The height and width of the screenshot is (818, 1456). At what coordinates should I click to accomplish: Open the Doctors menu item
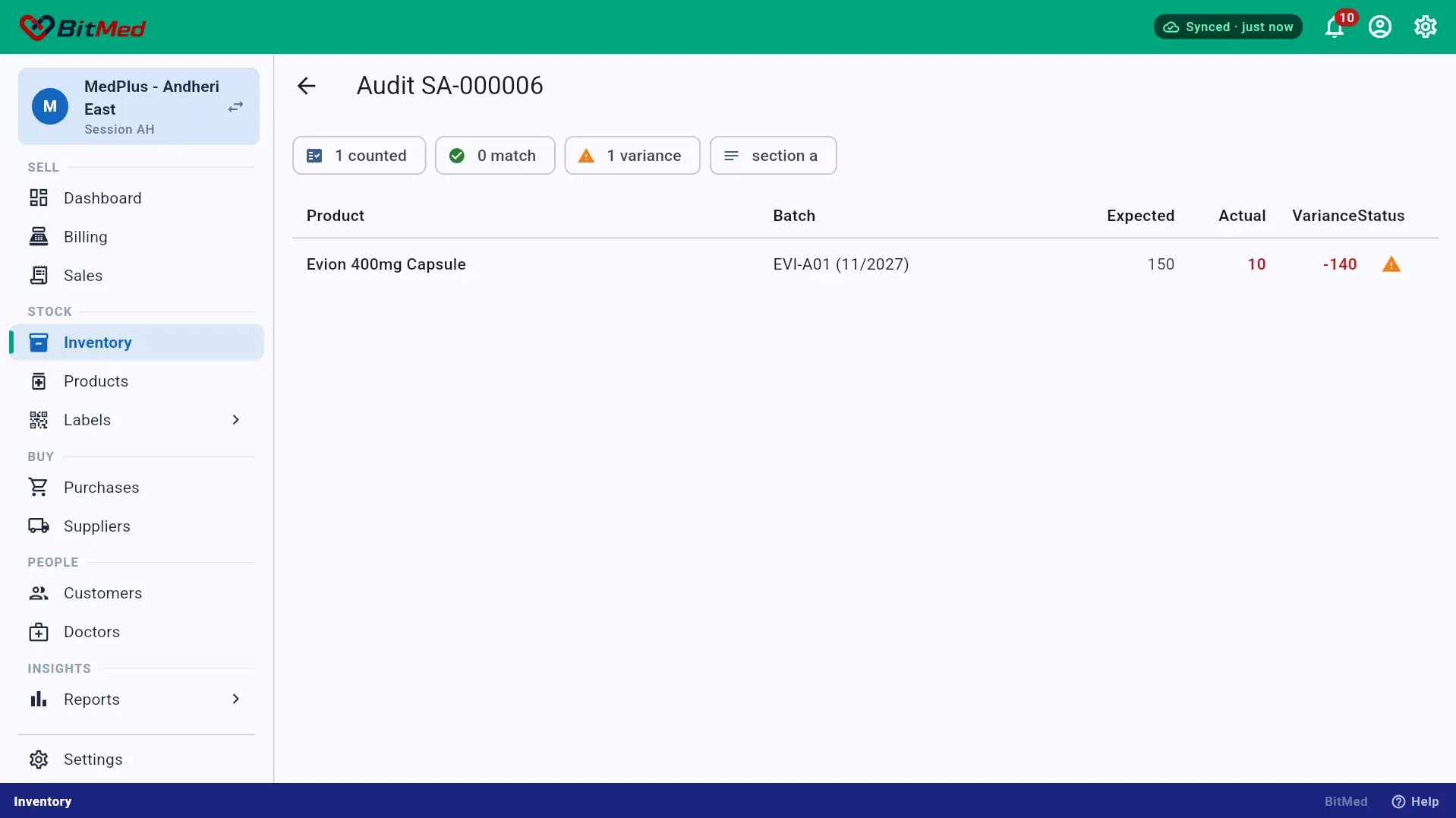(137, 632)
